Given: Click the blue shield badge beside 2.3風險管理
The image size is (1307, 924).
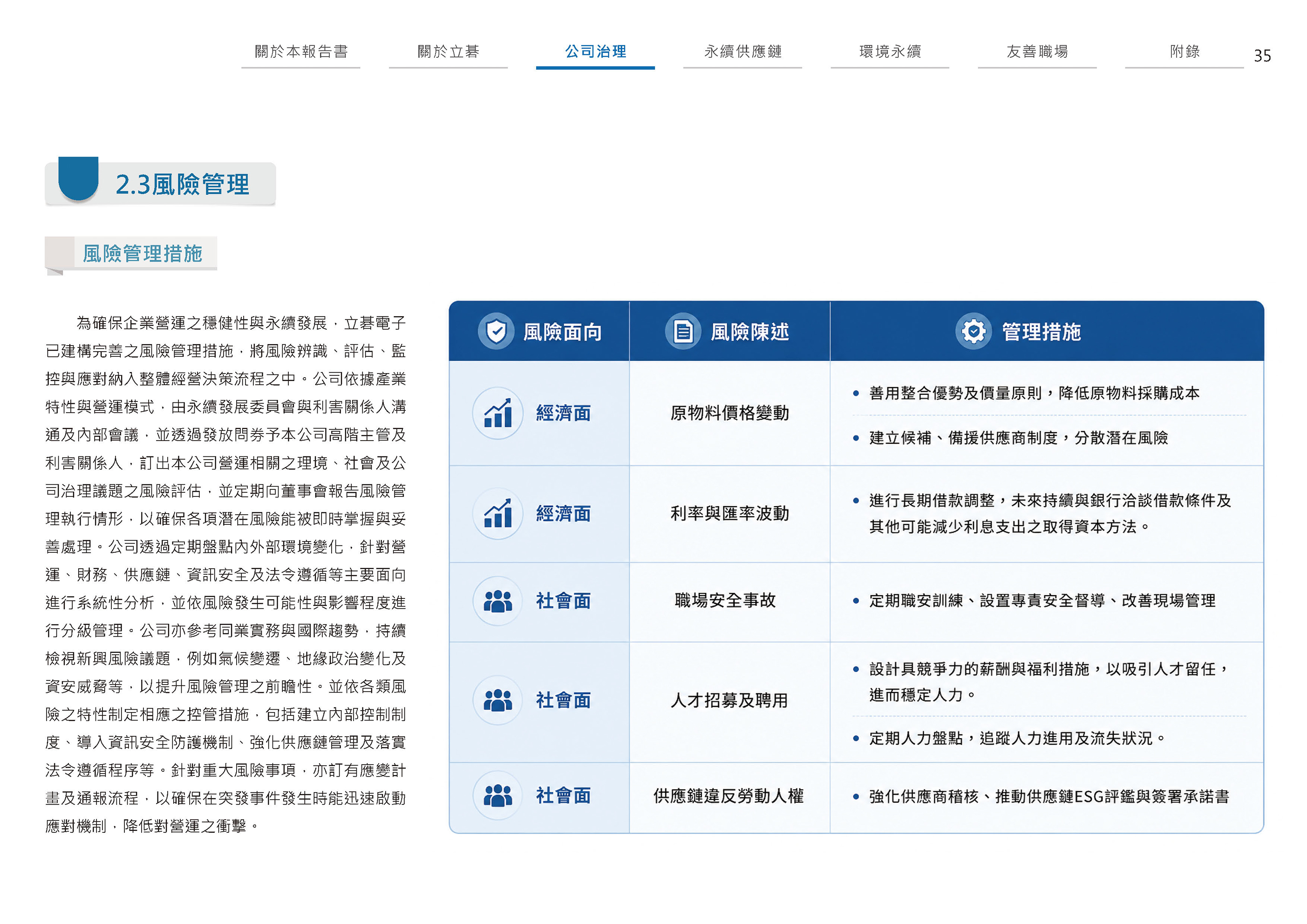Looking at the screenshot, I should 78,179.
